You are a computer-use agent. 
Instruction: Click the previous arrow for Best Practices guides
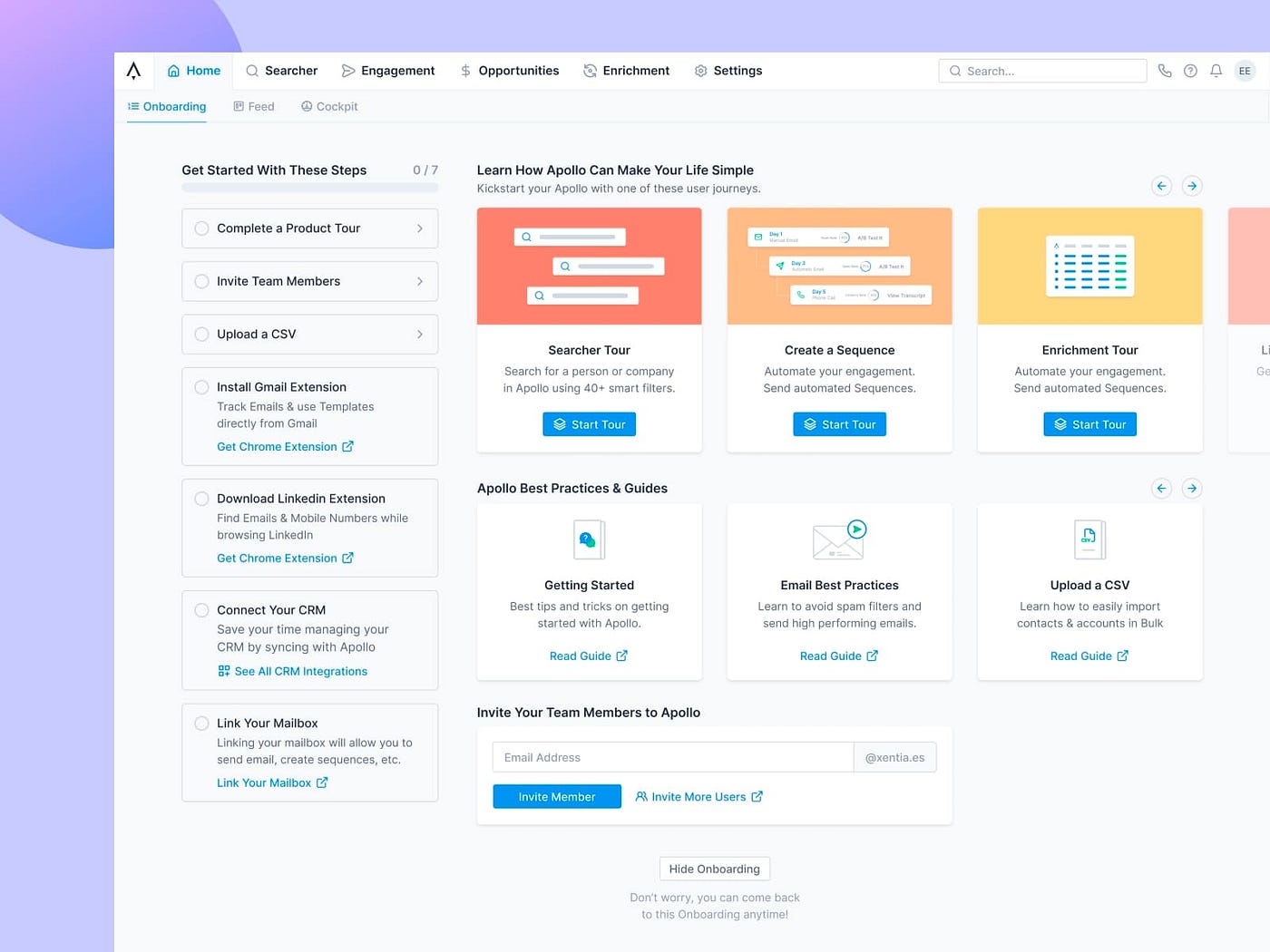(1161, 489)
